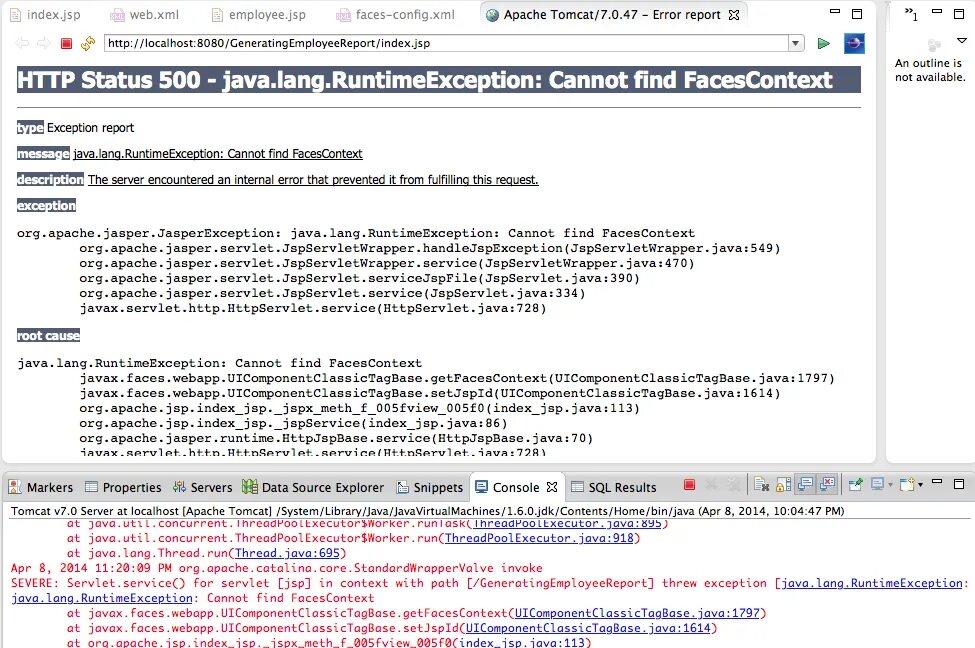The height and width of the screenshot is (648, 975).
Task: Terminate the server from Console toolbar
Action: pyautogui.click(x=689, y=484)
